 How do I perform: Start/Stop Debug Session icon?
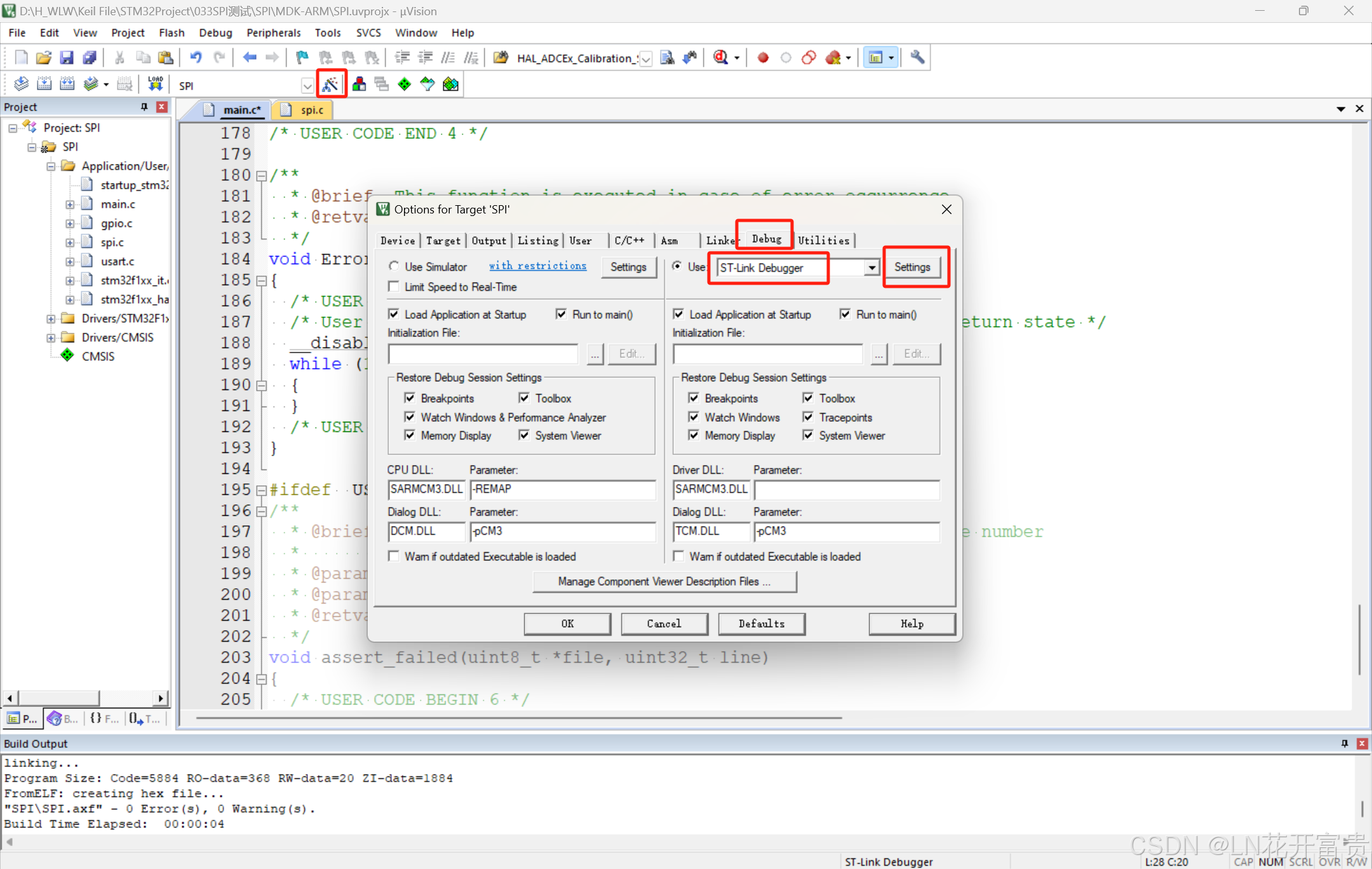tap(720, 58)
